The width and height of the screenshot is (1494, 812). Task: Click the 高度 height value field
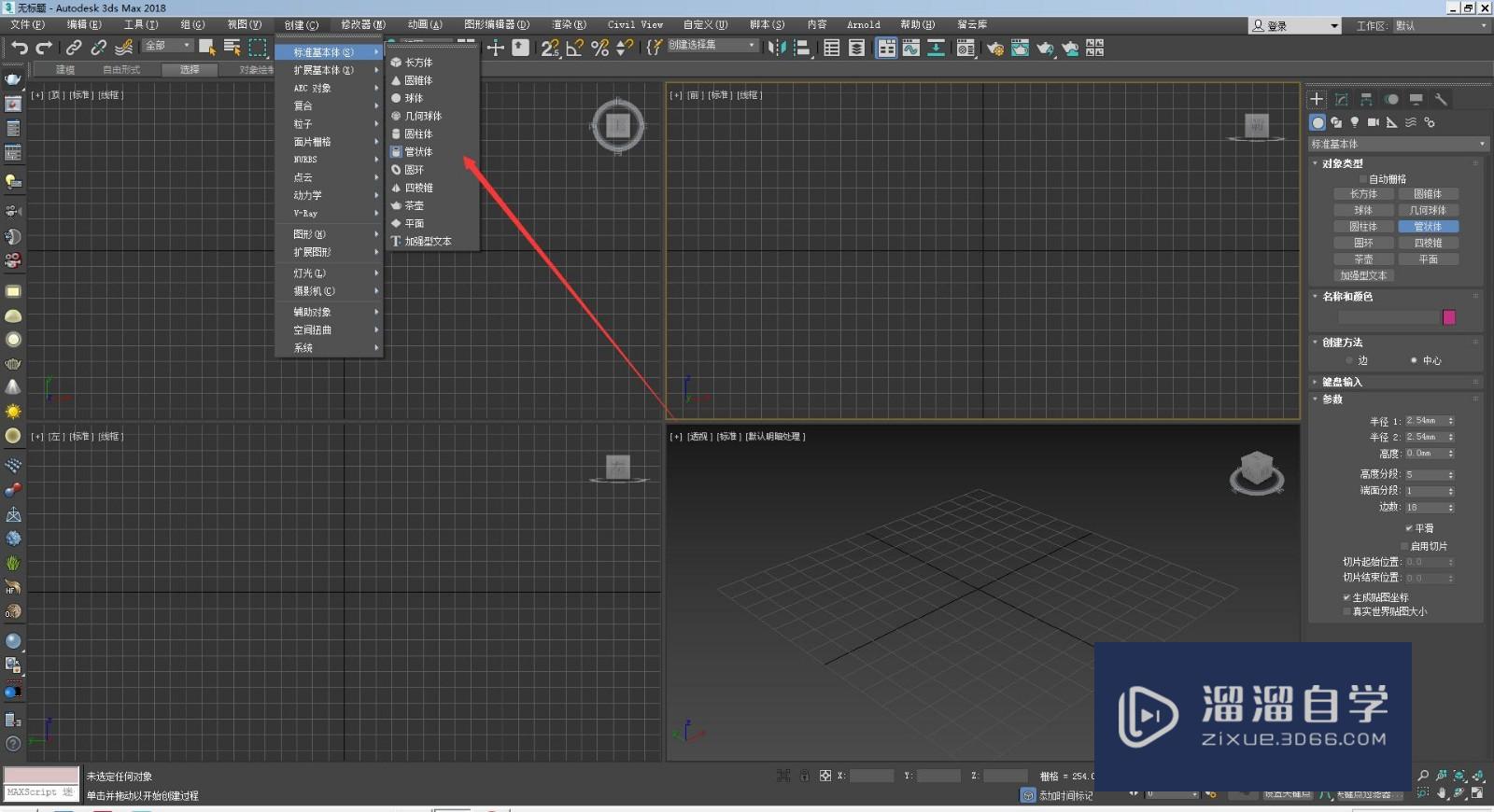coord(1425,454)
